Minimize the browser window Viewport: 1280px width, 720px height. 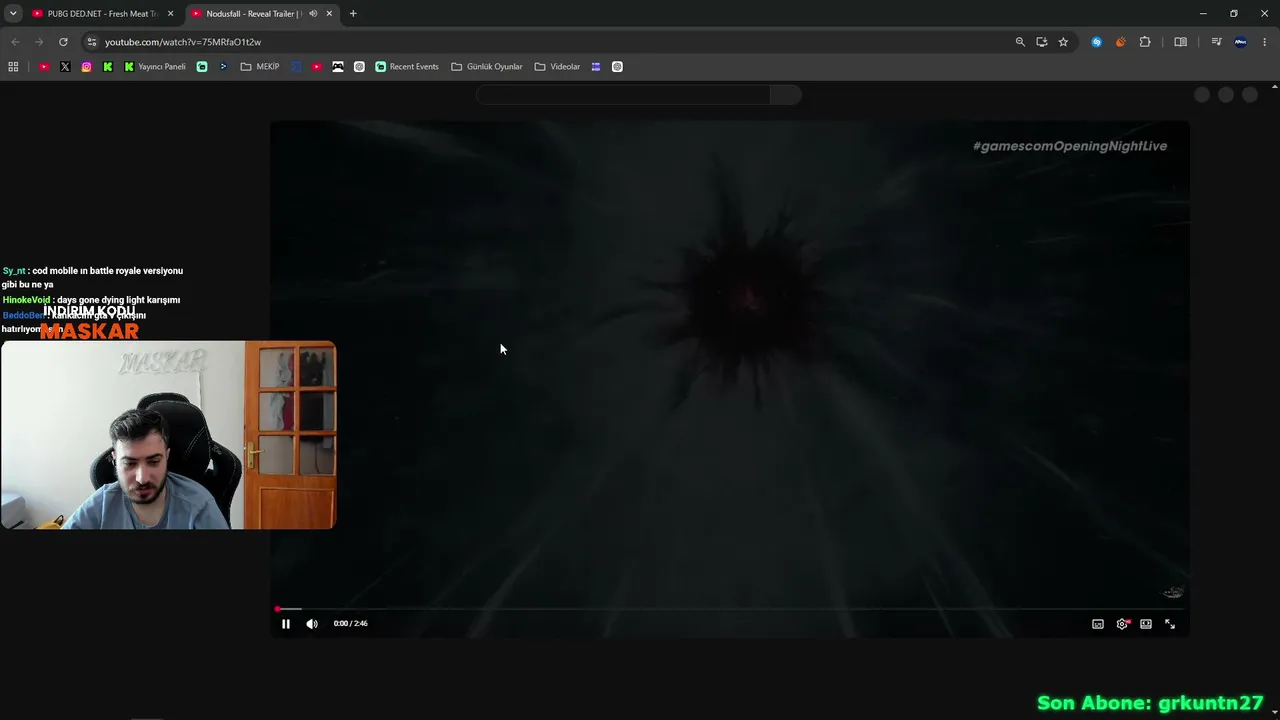point(1203,14)
